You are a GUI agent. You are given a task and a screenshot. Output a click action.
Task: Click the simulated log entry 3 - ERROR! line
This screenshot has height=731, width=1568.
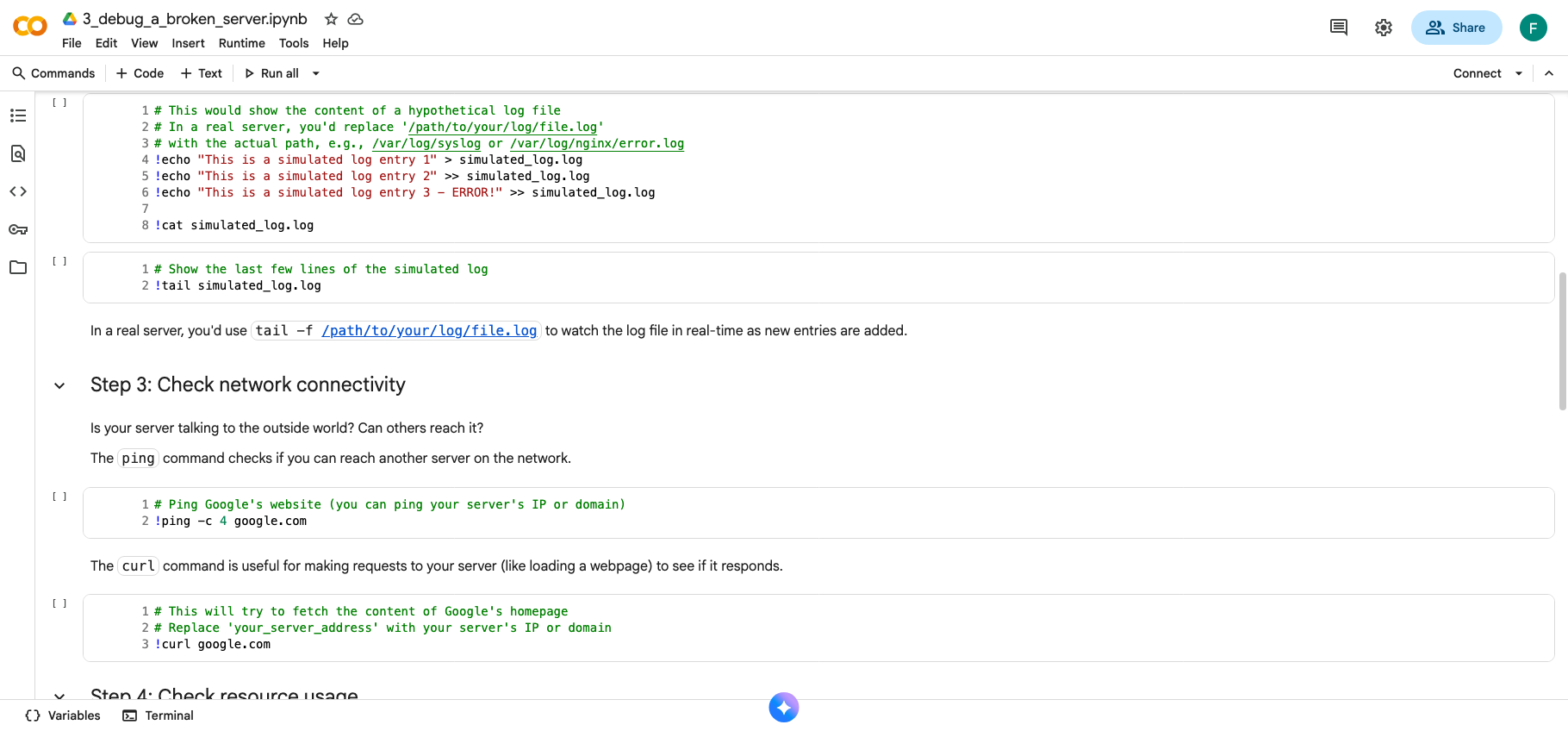[405, 192]
